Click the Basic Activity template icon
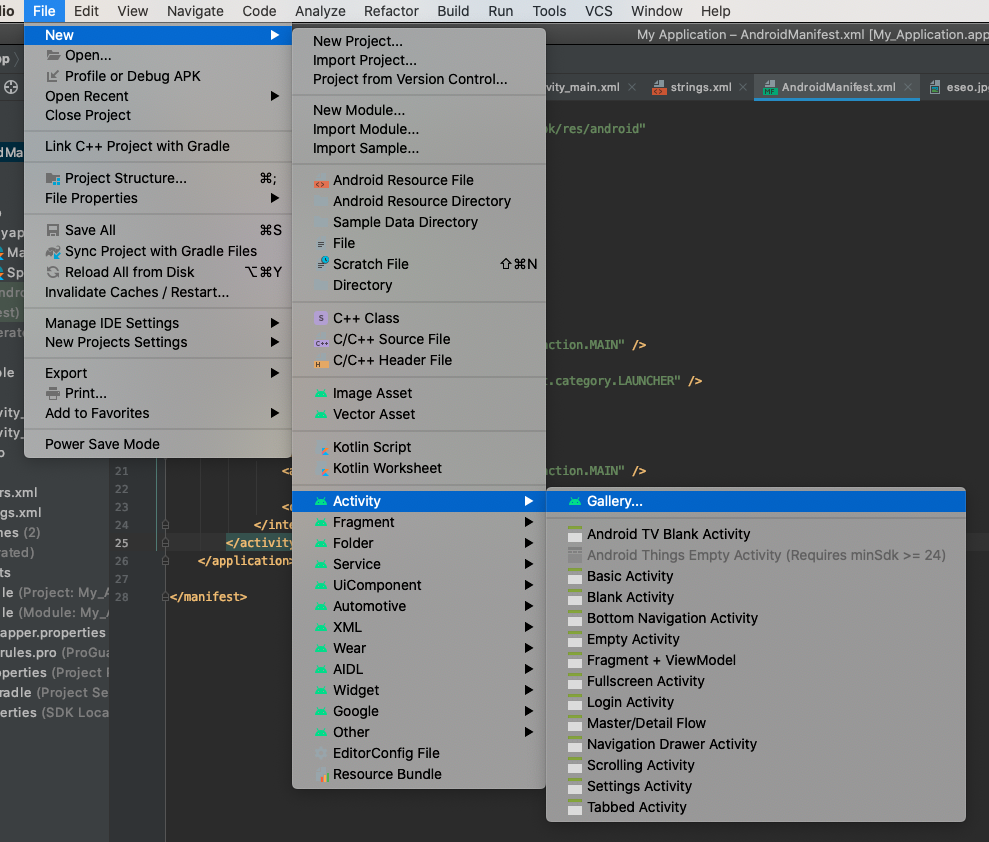The image size is (989, 842). 575,576
